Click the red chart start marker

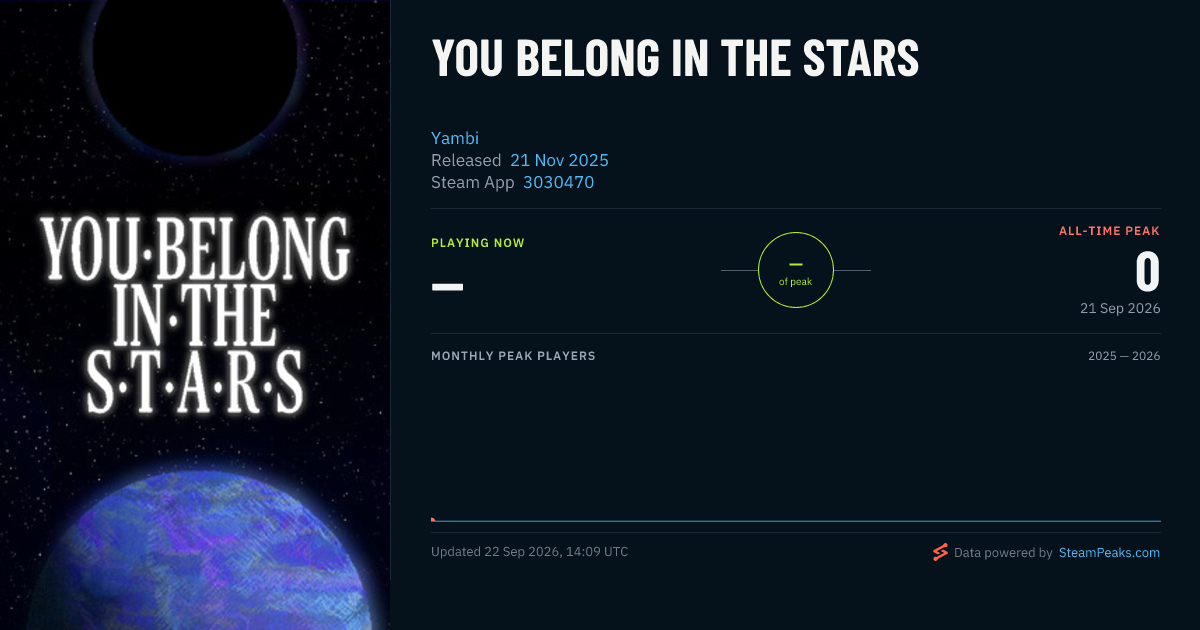pos(433,519)
